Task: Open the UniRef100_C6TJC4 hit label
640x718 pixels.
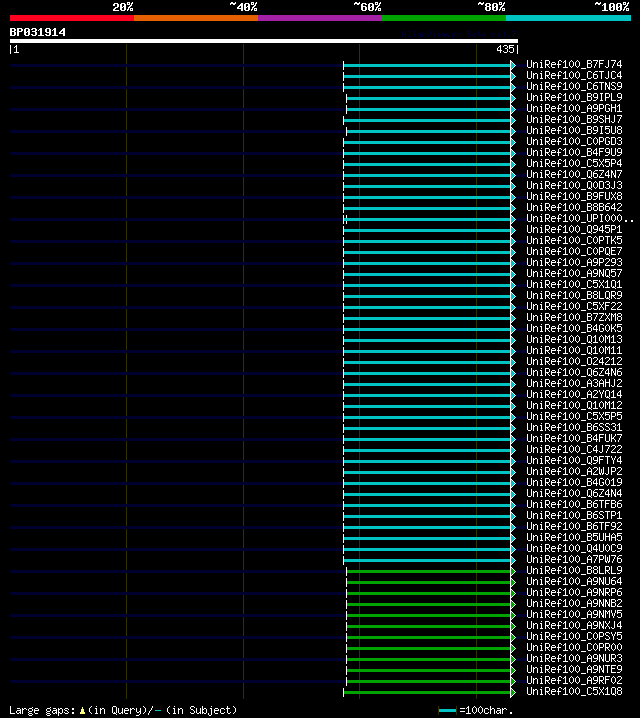Action: click(574, 76)
